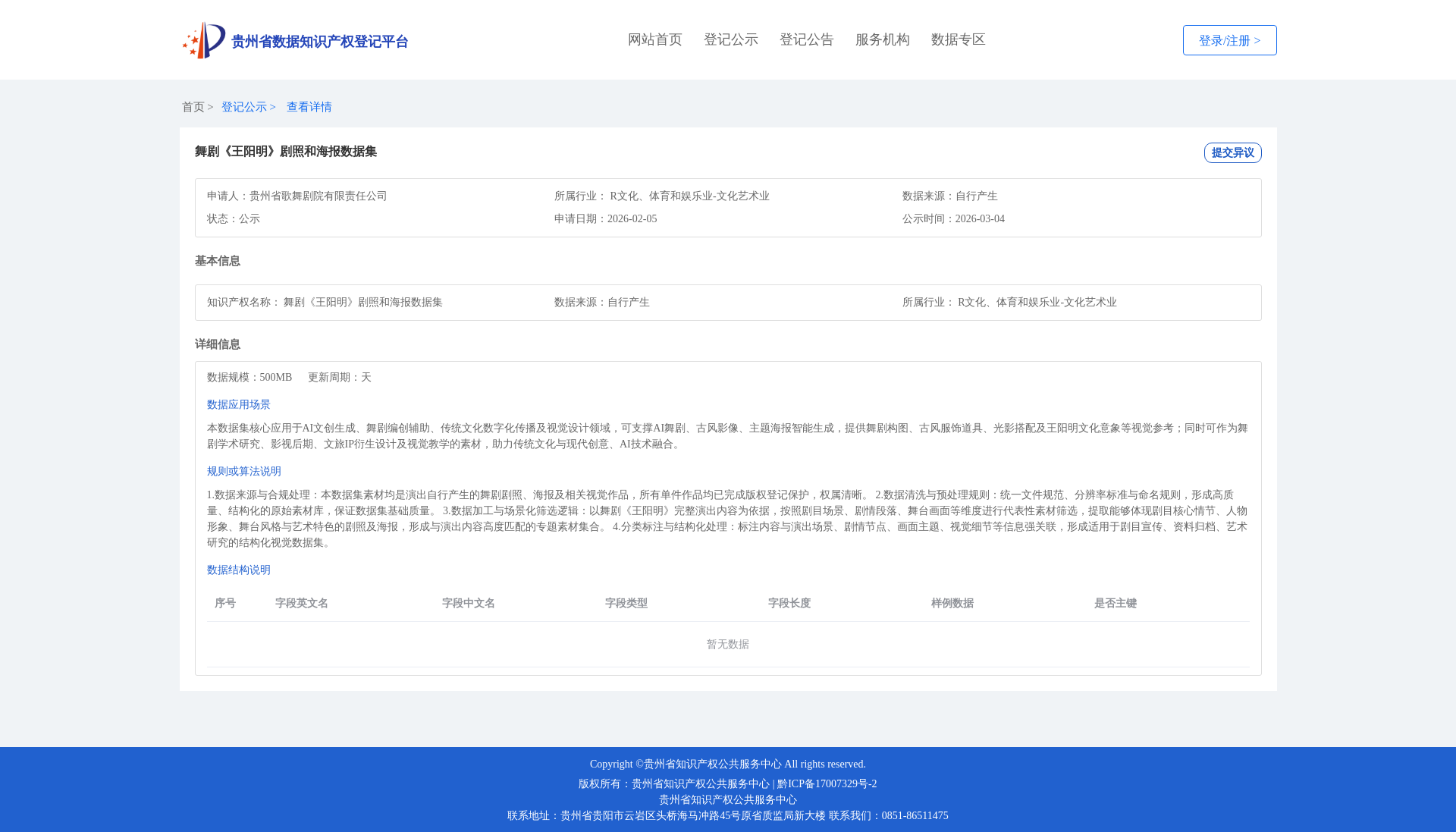This screenshot has height=832, width=1456.
Task: Click the 贵州省数据知识产权登记平台 site title
Action: pyautogui.click(x=319, y=42)
